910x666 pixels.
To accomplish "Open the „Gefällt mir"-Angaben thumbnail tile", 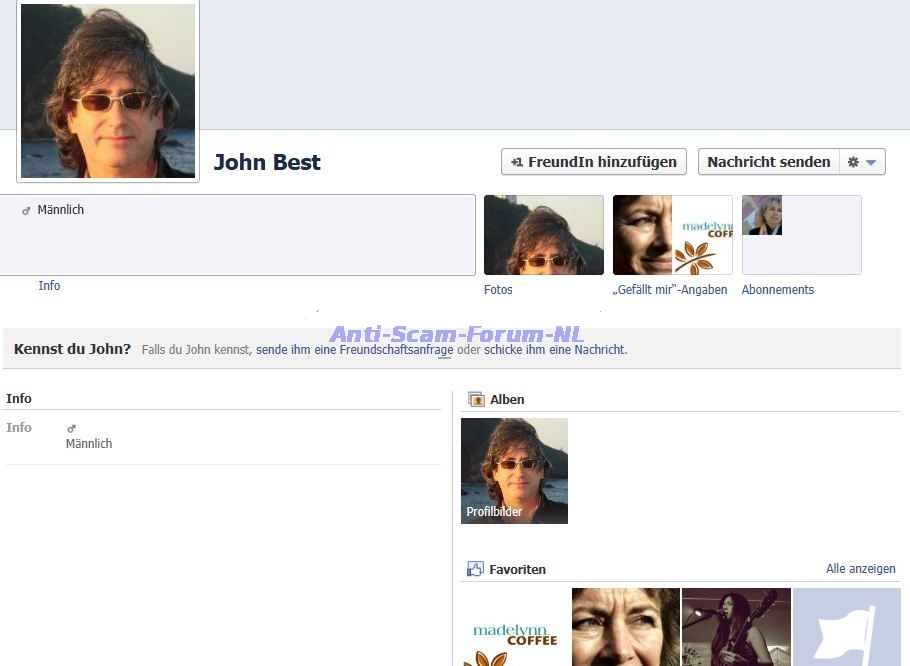I will [x=672, y=235].
